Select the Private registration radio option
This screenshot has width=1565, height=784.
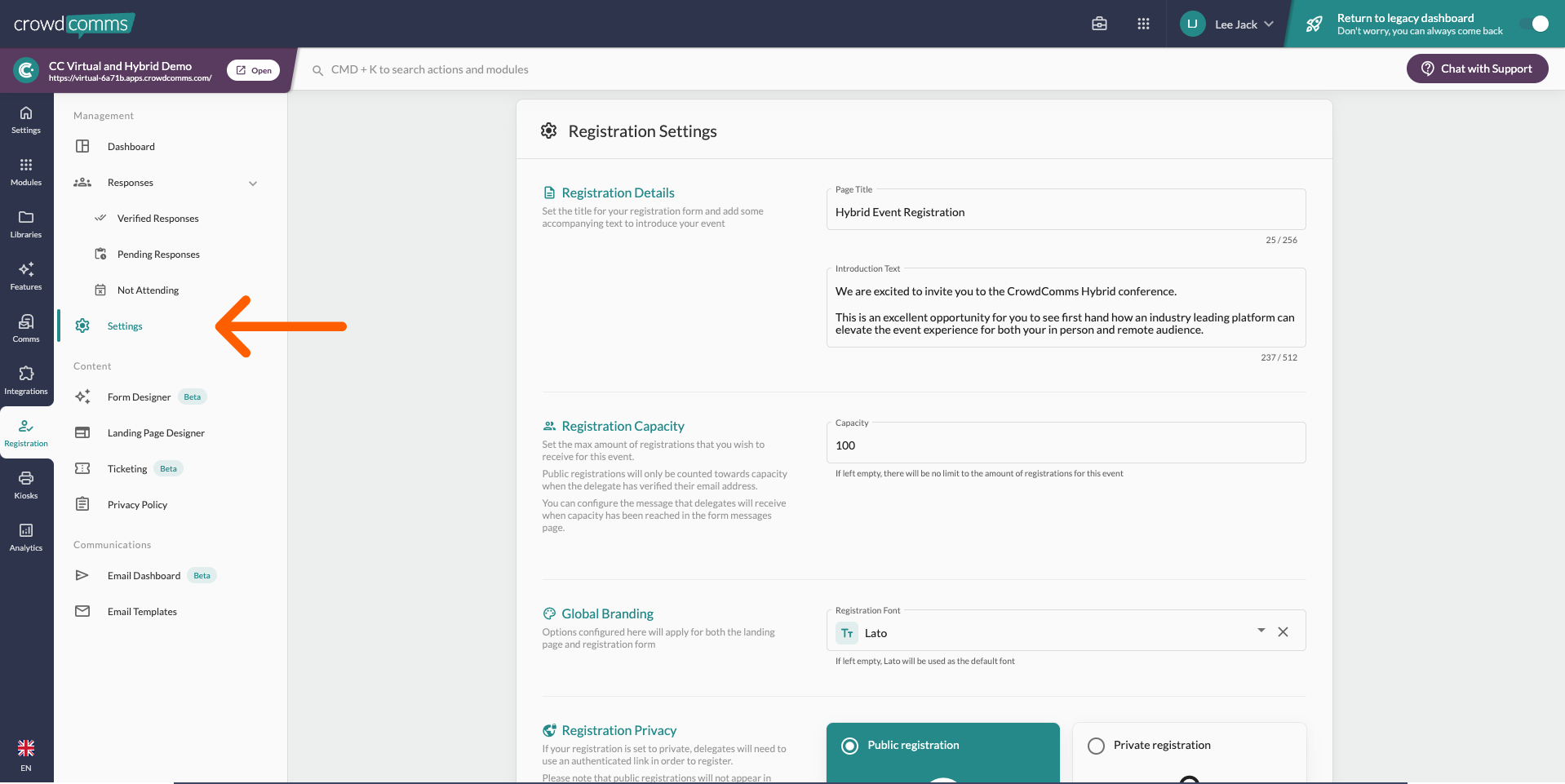pos(1097,746)
